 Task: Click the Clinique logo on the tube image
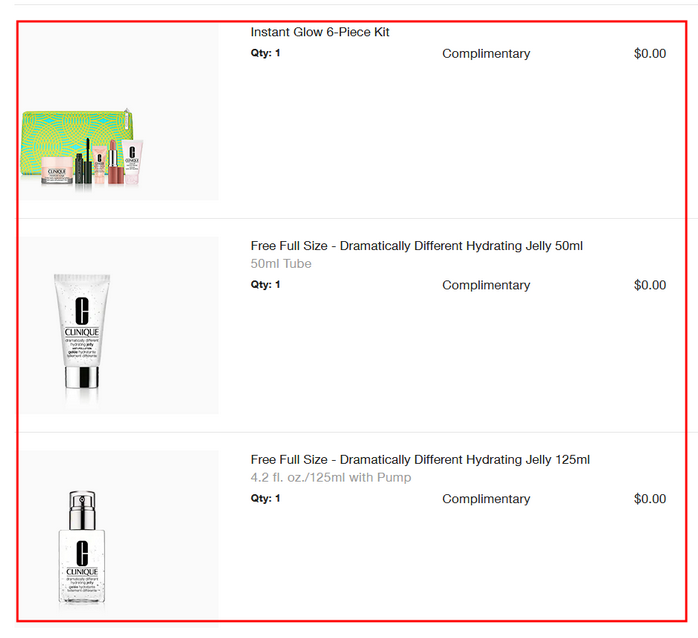pyautogui.click(x=82, y=317)
